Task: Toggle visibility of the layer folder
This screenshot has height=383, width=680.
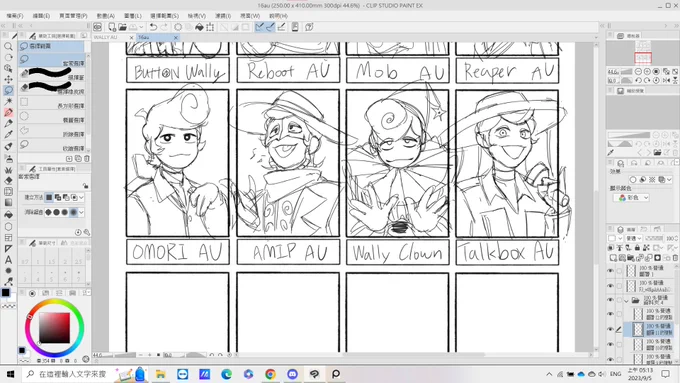Action: pos(611,300)
